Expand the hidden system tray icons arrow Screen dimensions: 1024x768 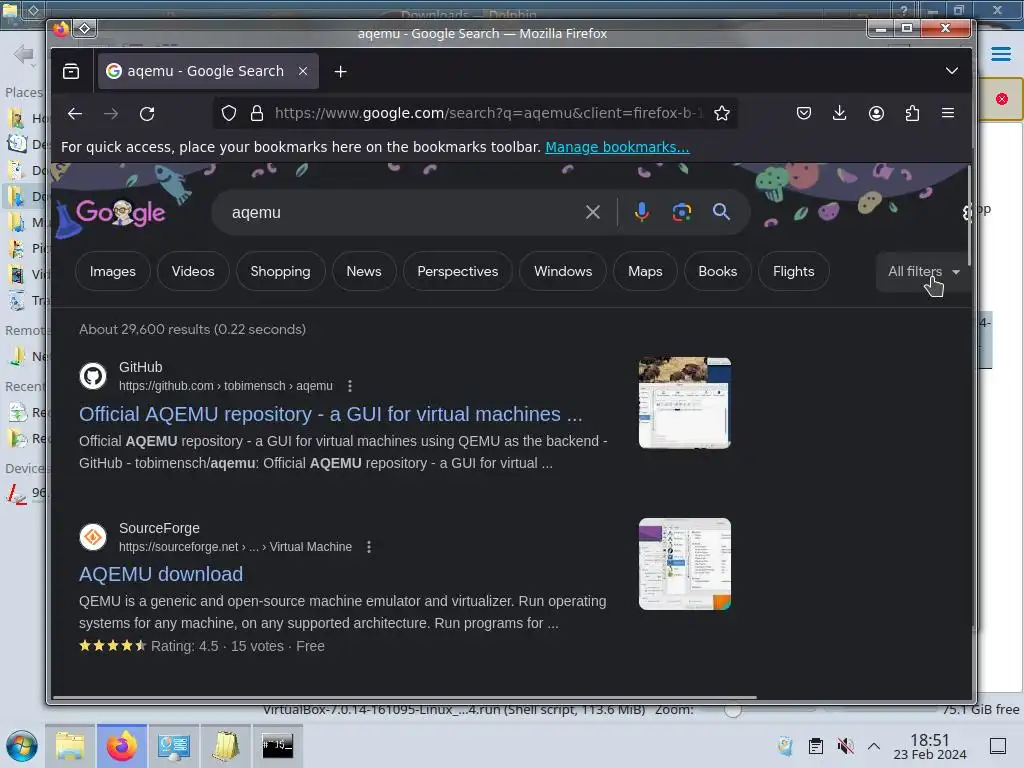pos(874,746)
